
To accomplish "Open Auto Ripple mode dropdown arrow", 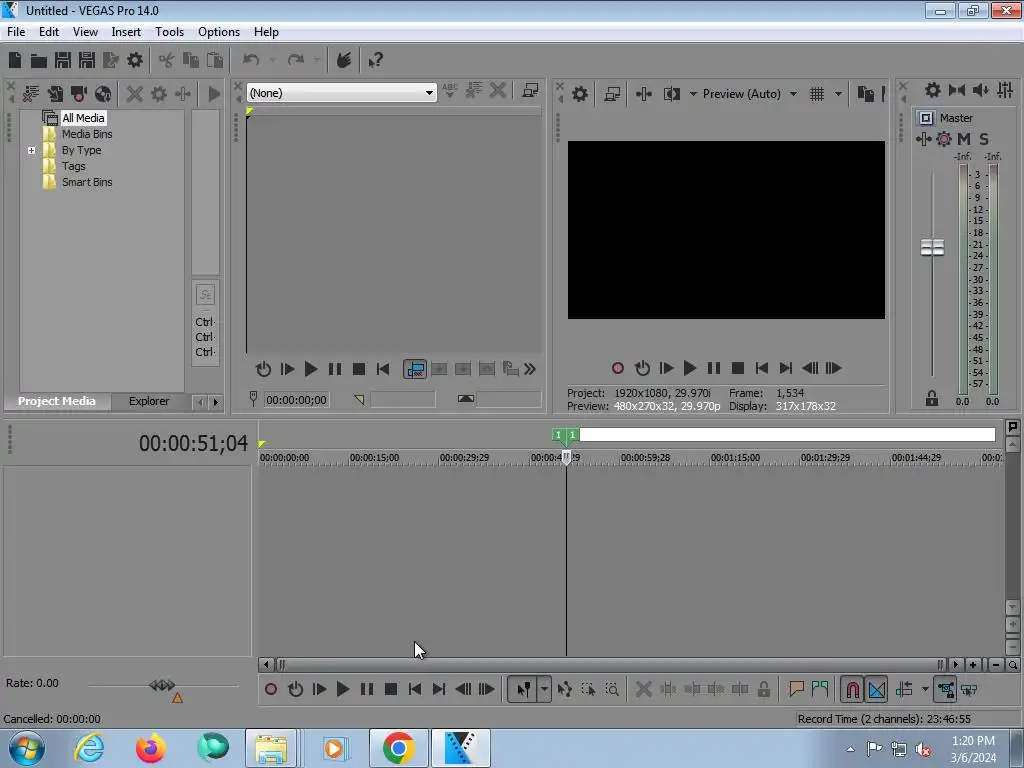I will coord(925,689).
